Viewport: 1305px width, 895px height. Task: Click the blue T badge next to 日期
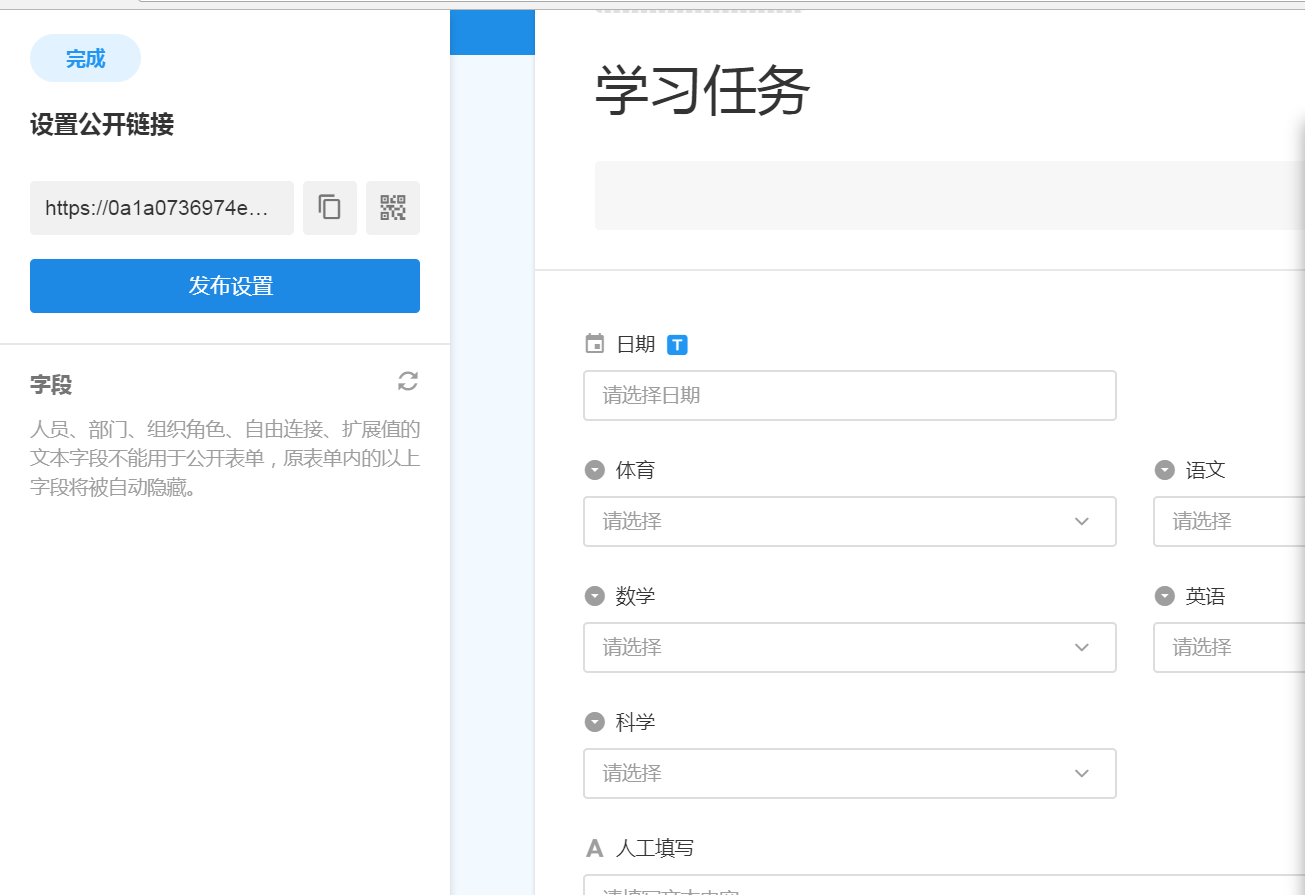[677, 345]
